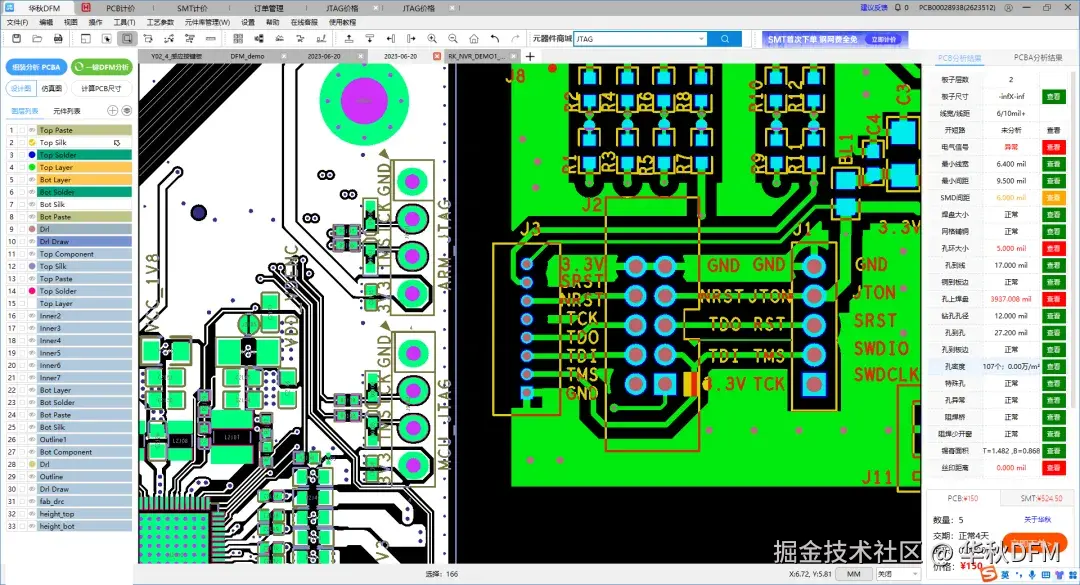
Task: Tick the checkbox for Bot Paste row 8
Action: click(22, 217)
